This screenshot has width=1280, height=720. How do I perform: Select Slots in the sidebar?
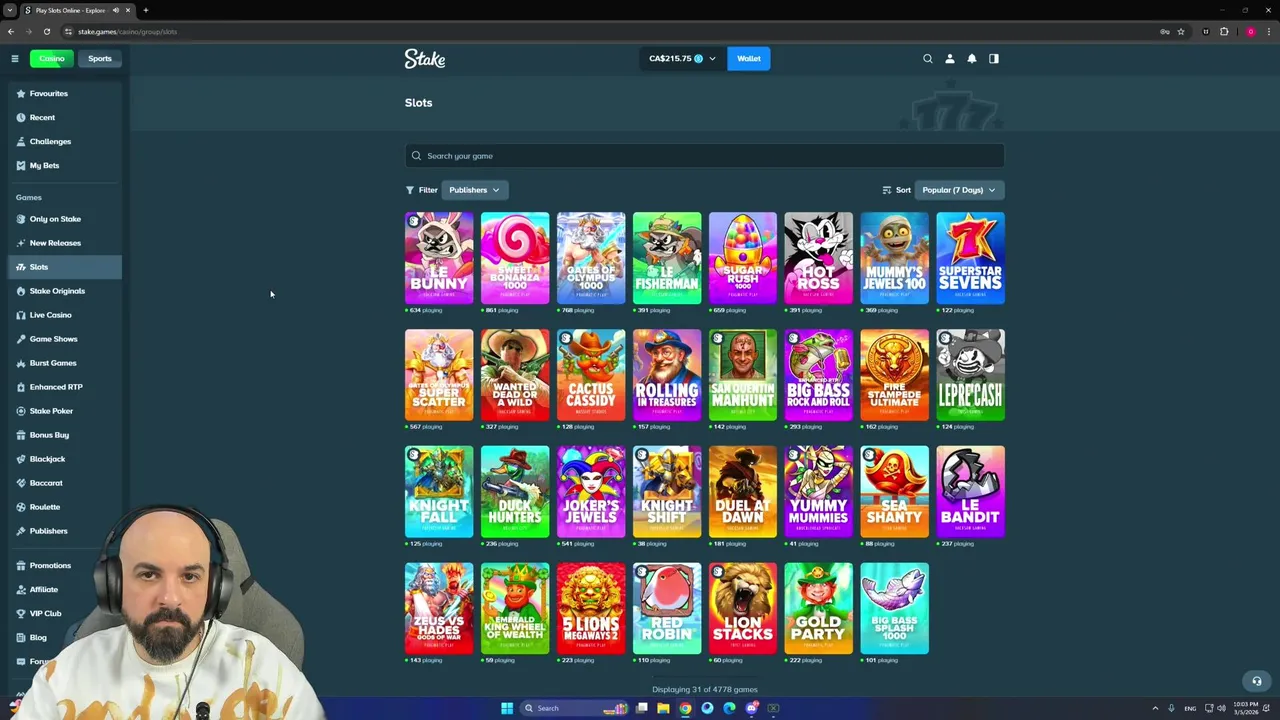click(65, 267)
